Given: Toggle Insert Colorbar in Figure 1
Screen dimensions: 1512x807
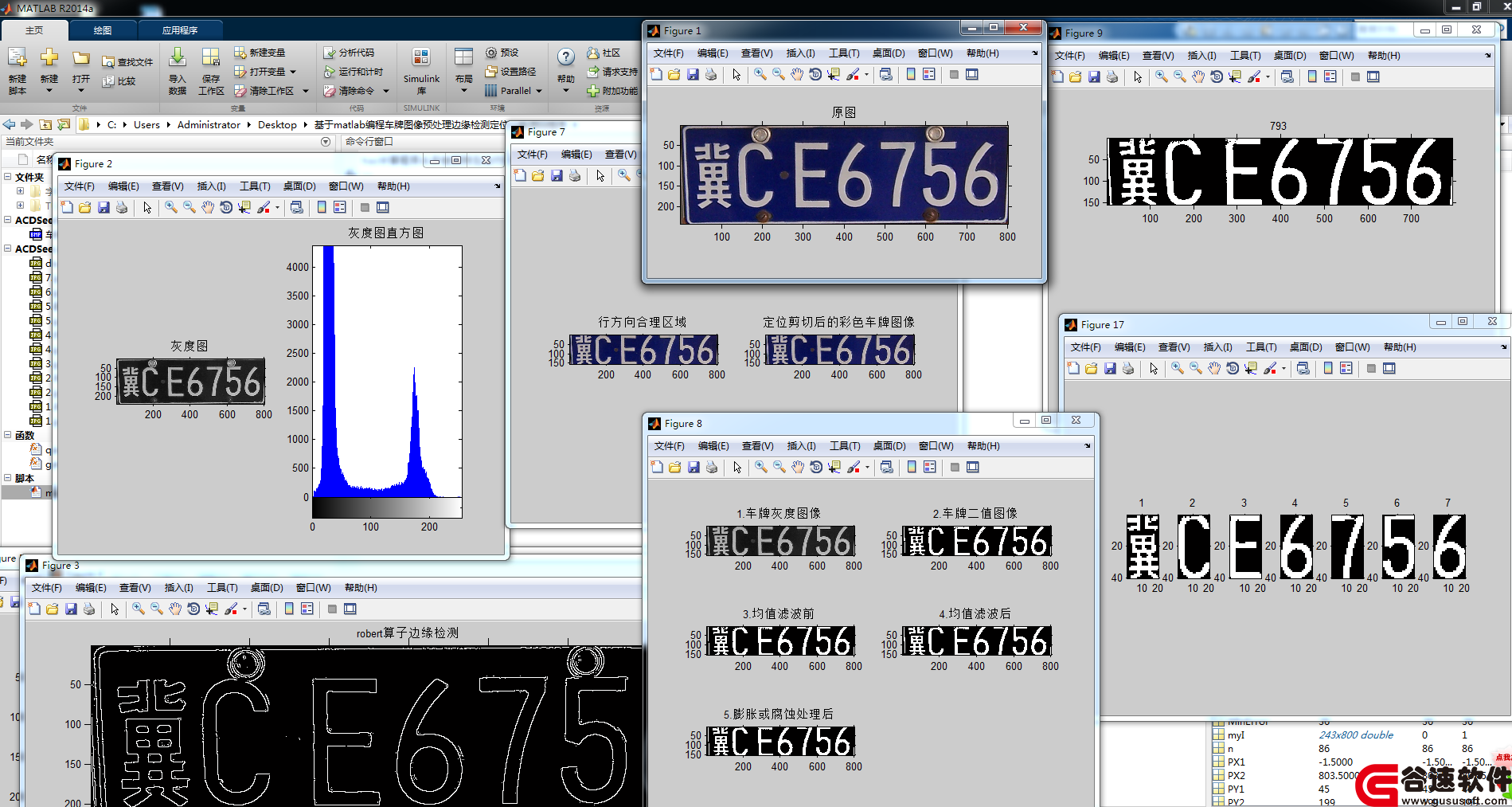Looking at the screenshot, I should coord(911,74).
